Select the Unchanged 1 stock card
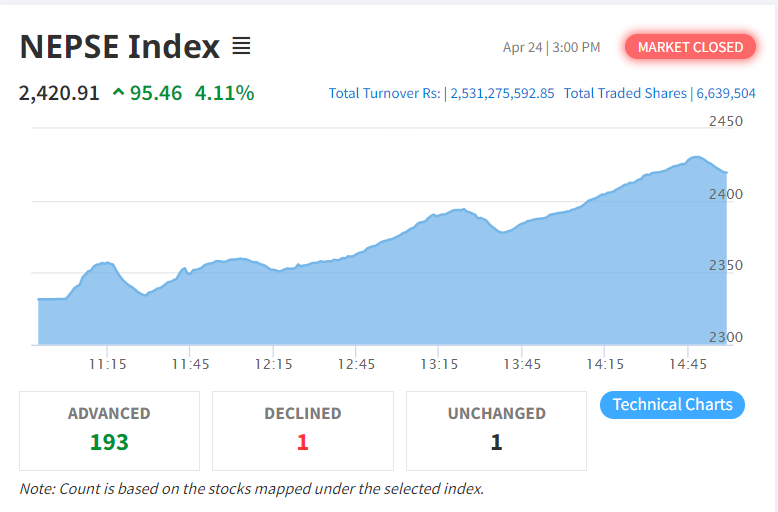The image size is (778, 512). (496, 430)
